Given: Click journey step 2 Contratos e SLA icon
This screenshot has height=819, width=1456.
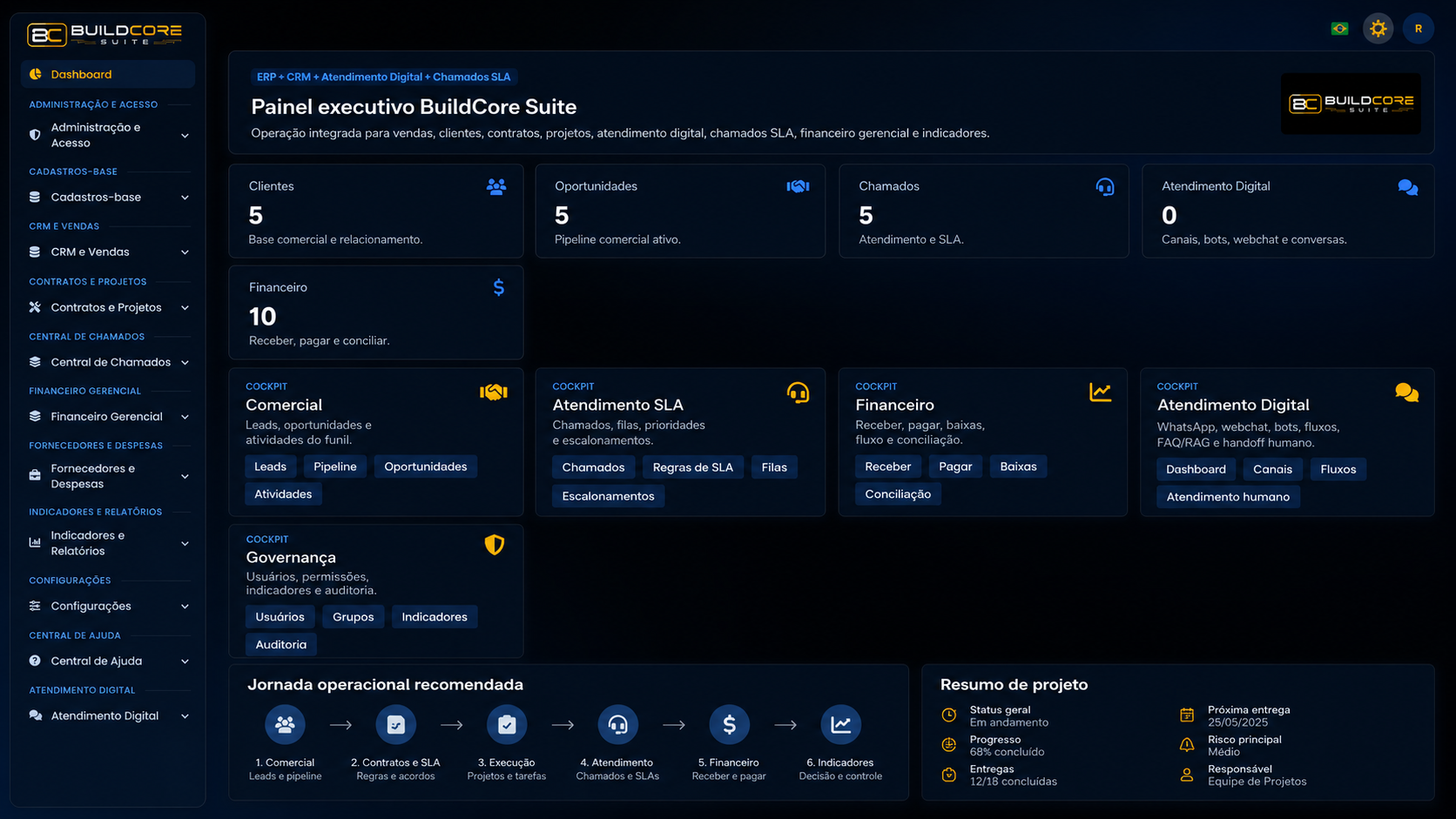Looking at the screenshot, I should (x=395, y=724).
